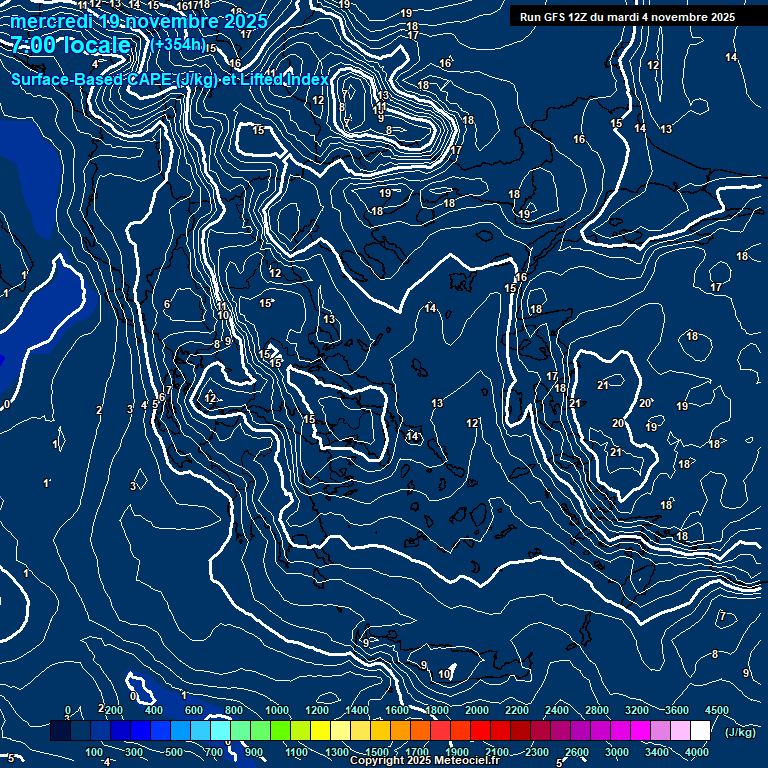Click the "1000" legend value
The height and width of the screenshot is (768, 768).
[x=277, y=710]
